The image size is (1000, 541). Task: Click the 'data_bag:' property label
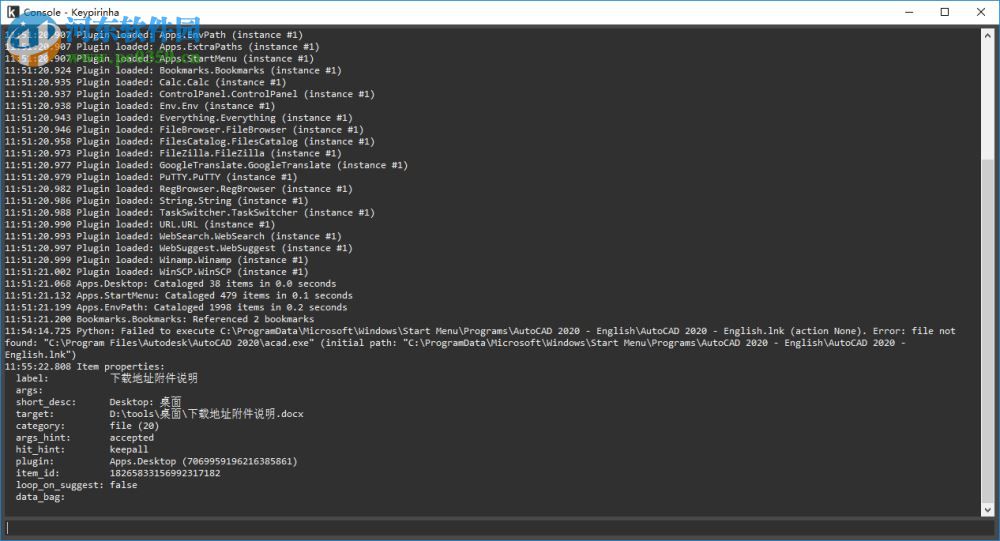(x=40, y=497)
